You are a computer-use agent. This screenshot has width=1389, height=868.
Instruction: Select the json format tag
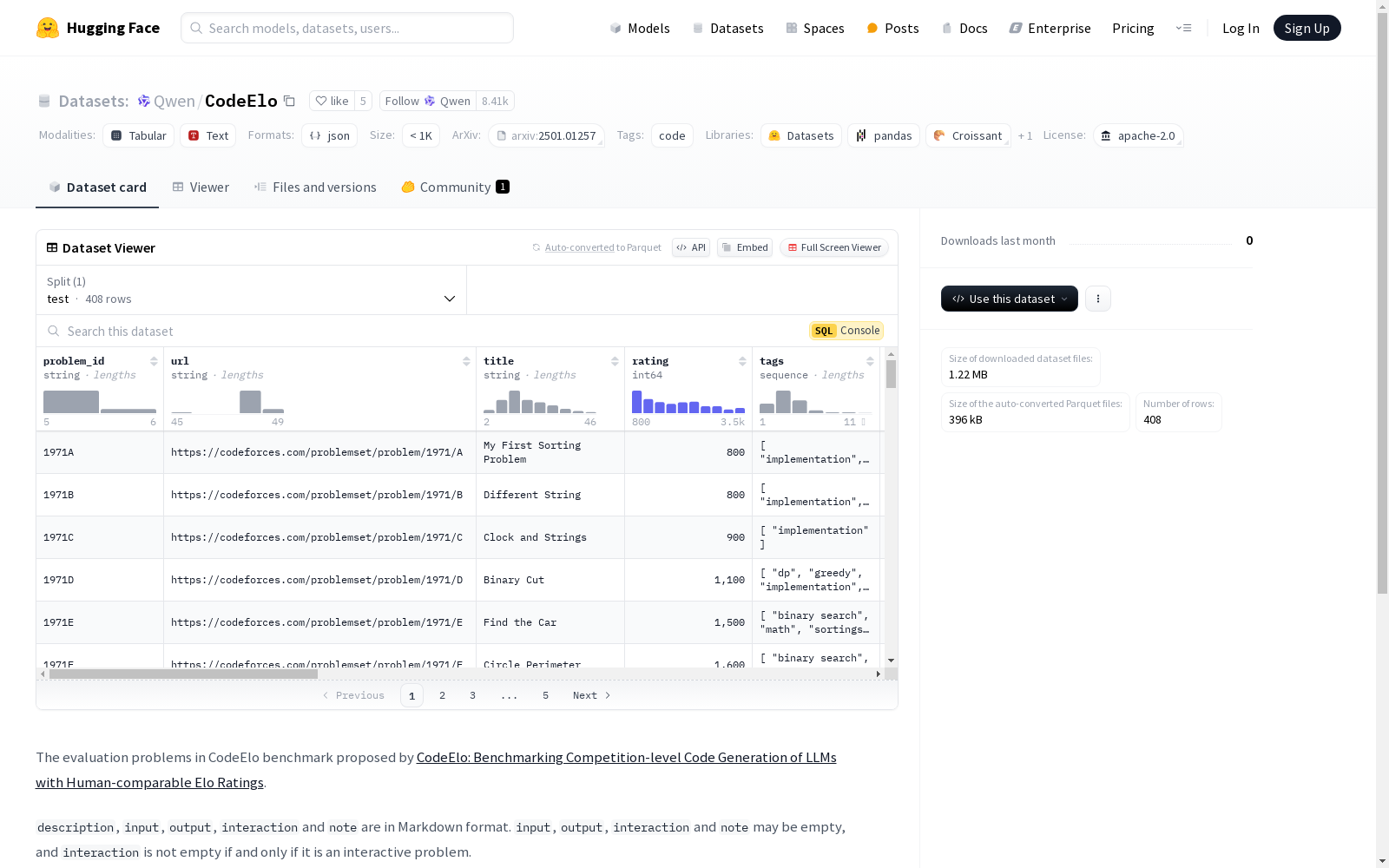330,135
